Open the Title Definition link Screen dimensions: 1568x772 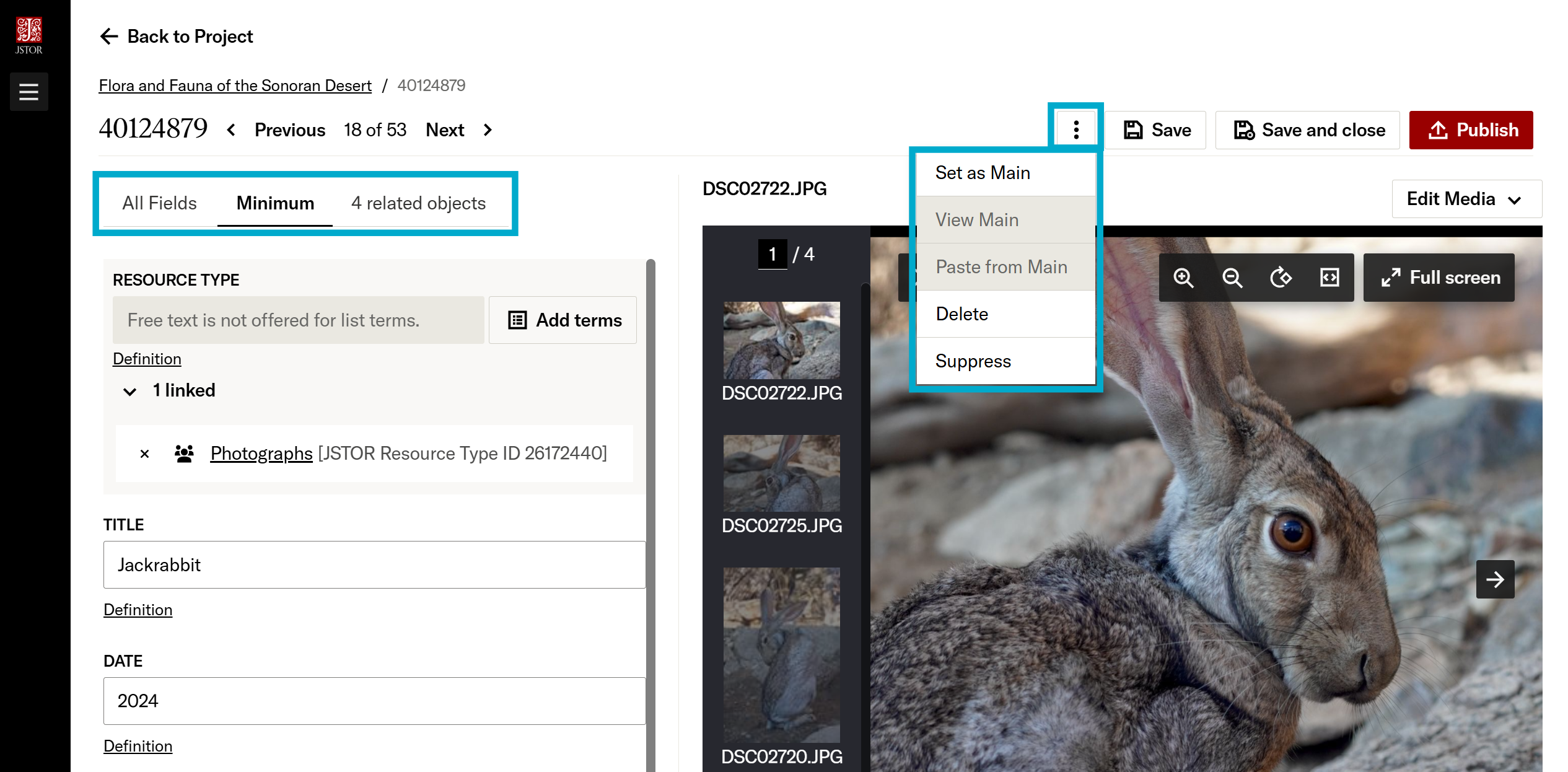138,610
